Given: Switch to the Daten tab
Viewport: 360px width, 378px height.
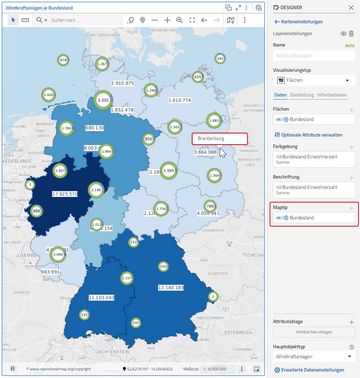Looking at the screenshot, I should click(x=280, y=95).
